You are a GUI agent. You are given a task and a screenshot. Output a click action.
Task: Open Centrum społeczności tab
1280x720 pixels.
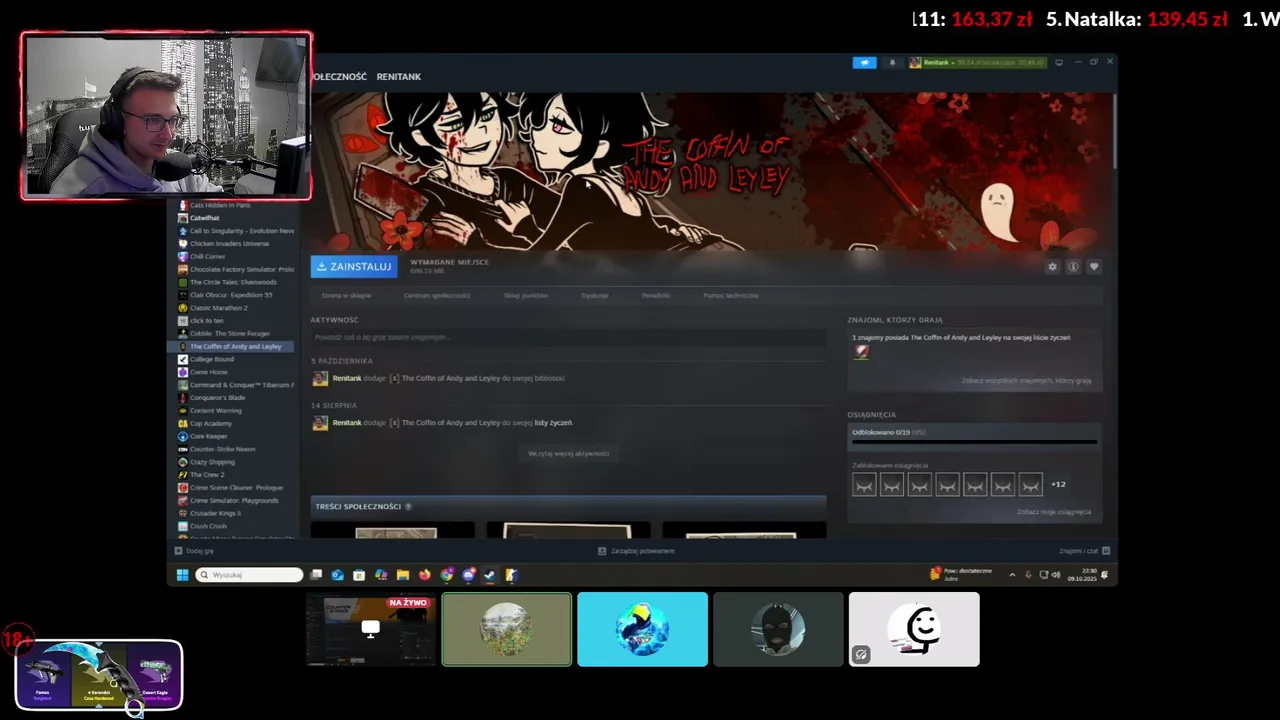[437, 296]
